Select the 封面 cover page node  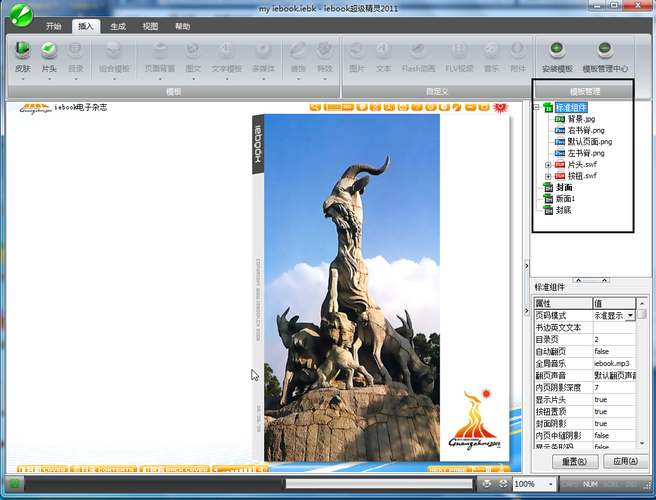(x=563, y=187)
